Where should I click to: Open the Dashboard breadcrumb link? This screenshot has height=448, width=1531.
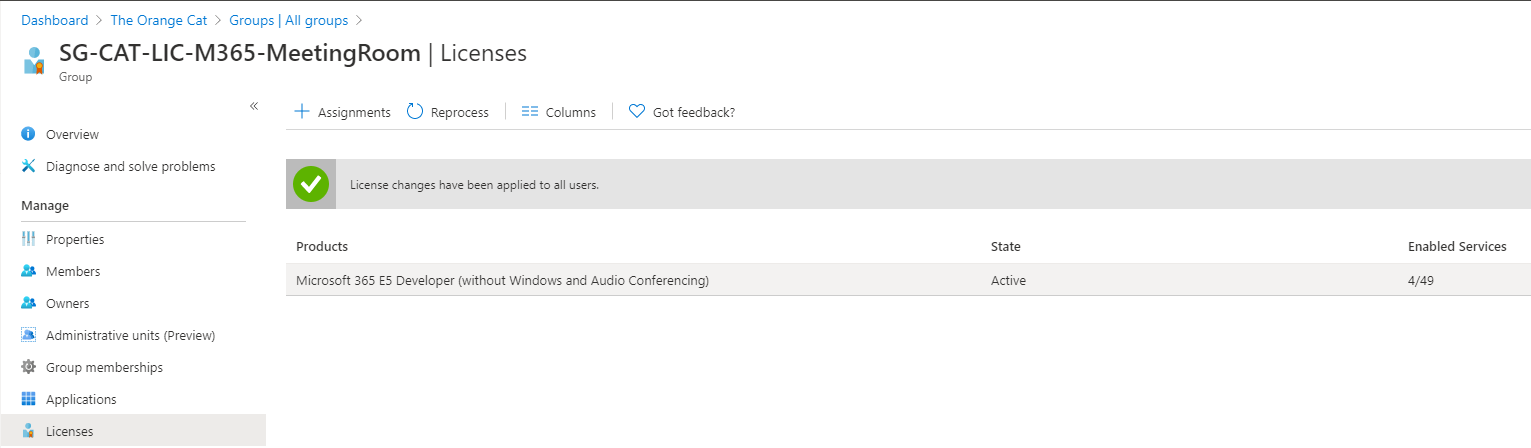click(55, 20)
